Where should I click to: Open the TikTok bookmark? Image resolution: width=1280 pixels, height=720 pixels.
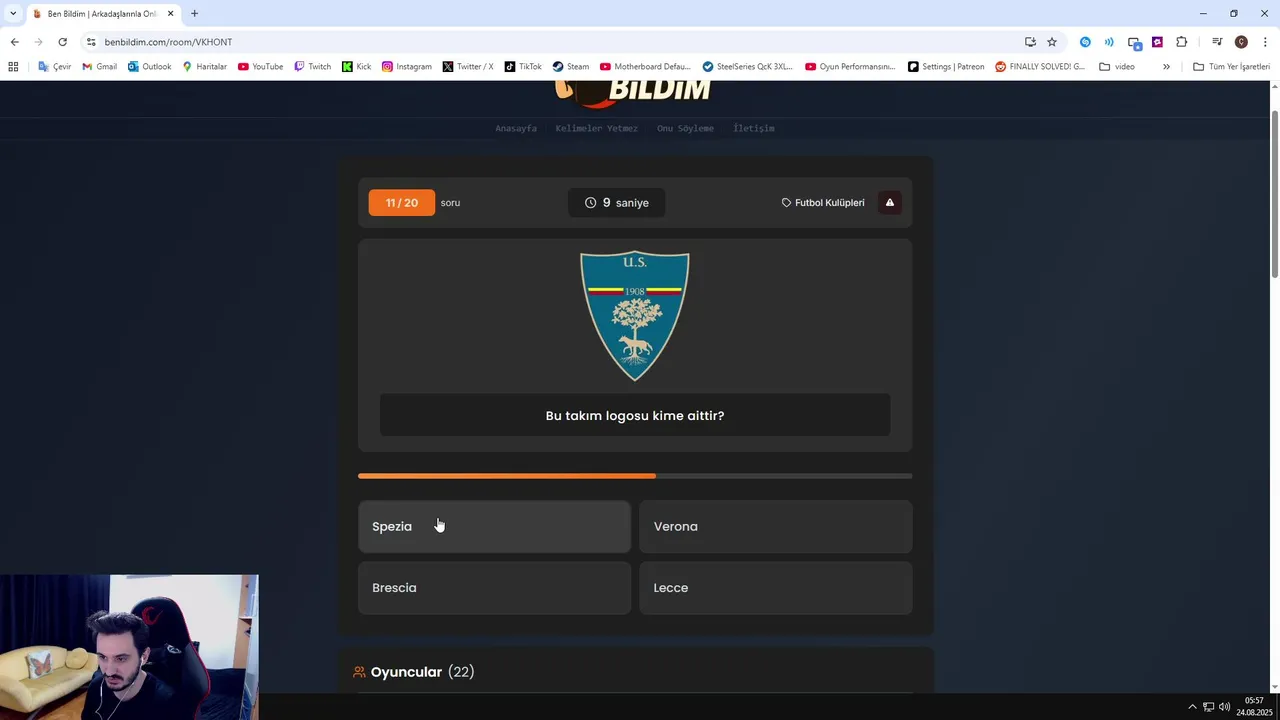[x=523, y=67]
